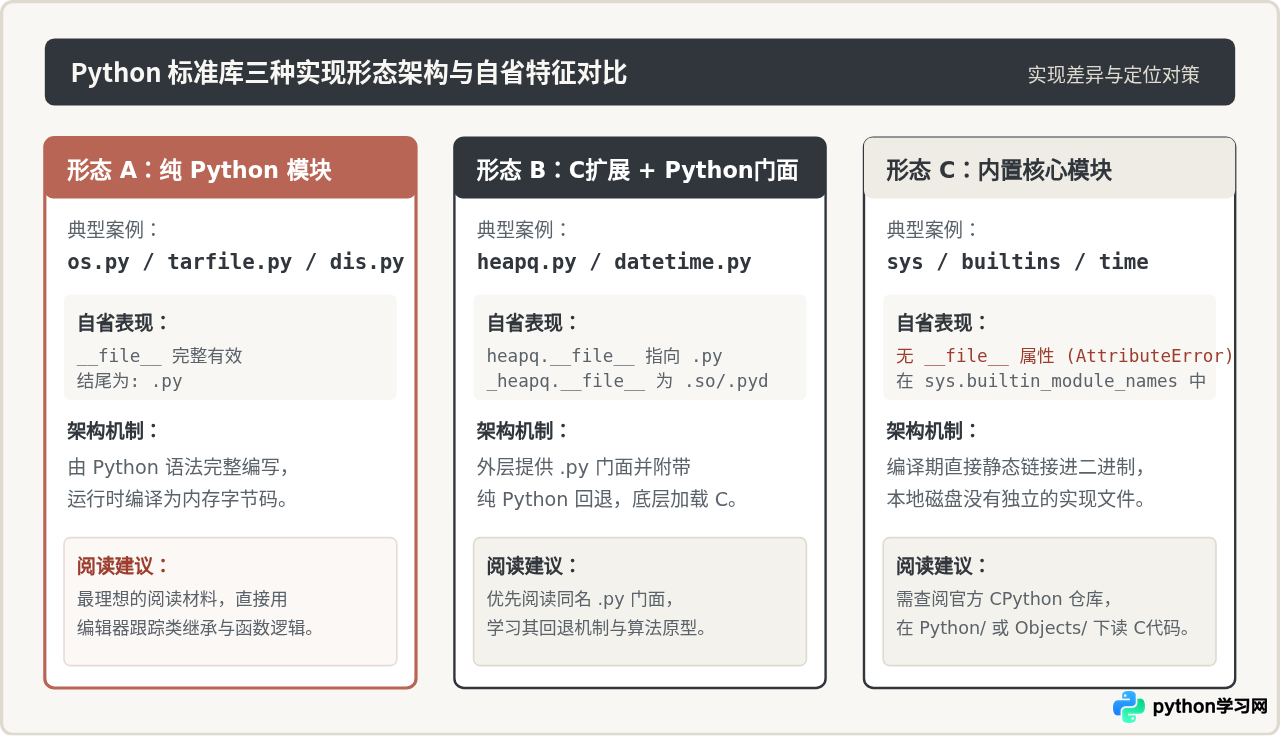Click the line "需查阅官方 CPython 仓库，"
The width and height of the screenshot is (1280, 736).
pos(1004,599)
